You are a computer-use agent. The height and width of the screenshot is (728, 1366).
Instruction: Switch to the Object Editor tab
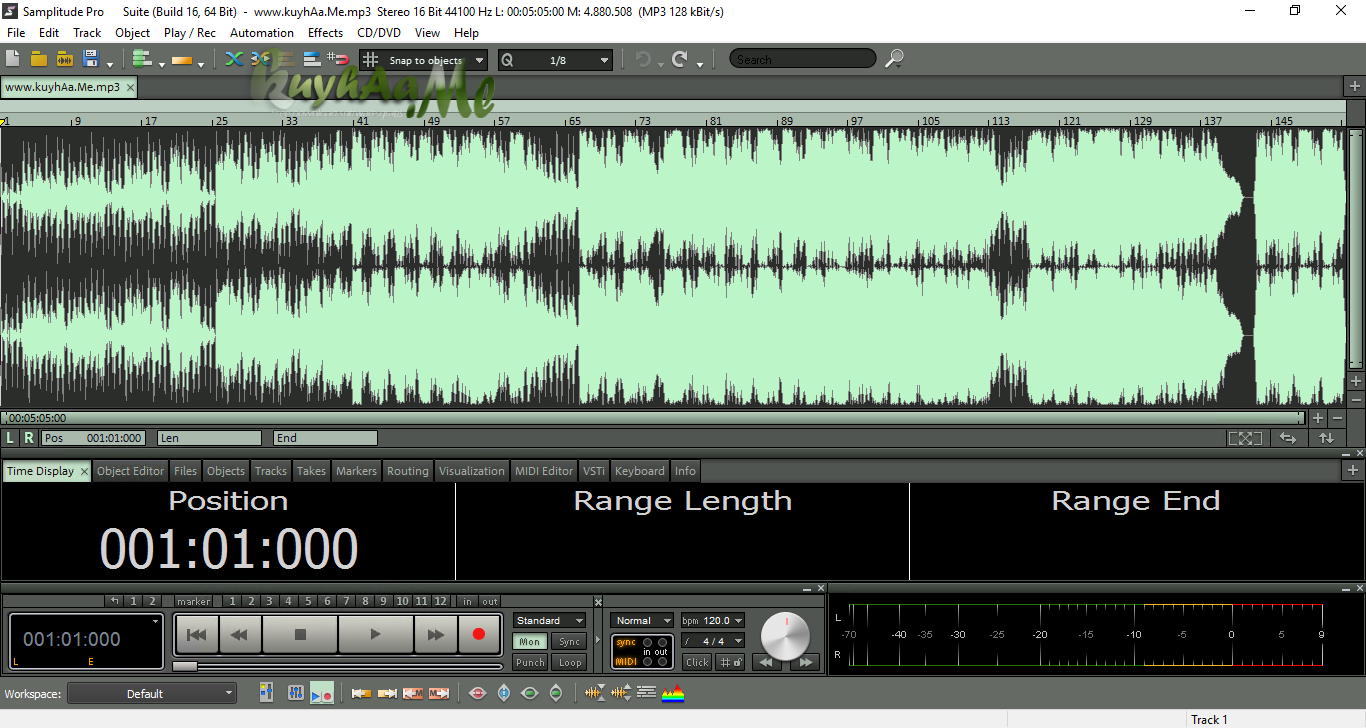click(x=130, y=471)
